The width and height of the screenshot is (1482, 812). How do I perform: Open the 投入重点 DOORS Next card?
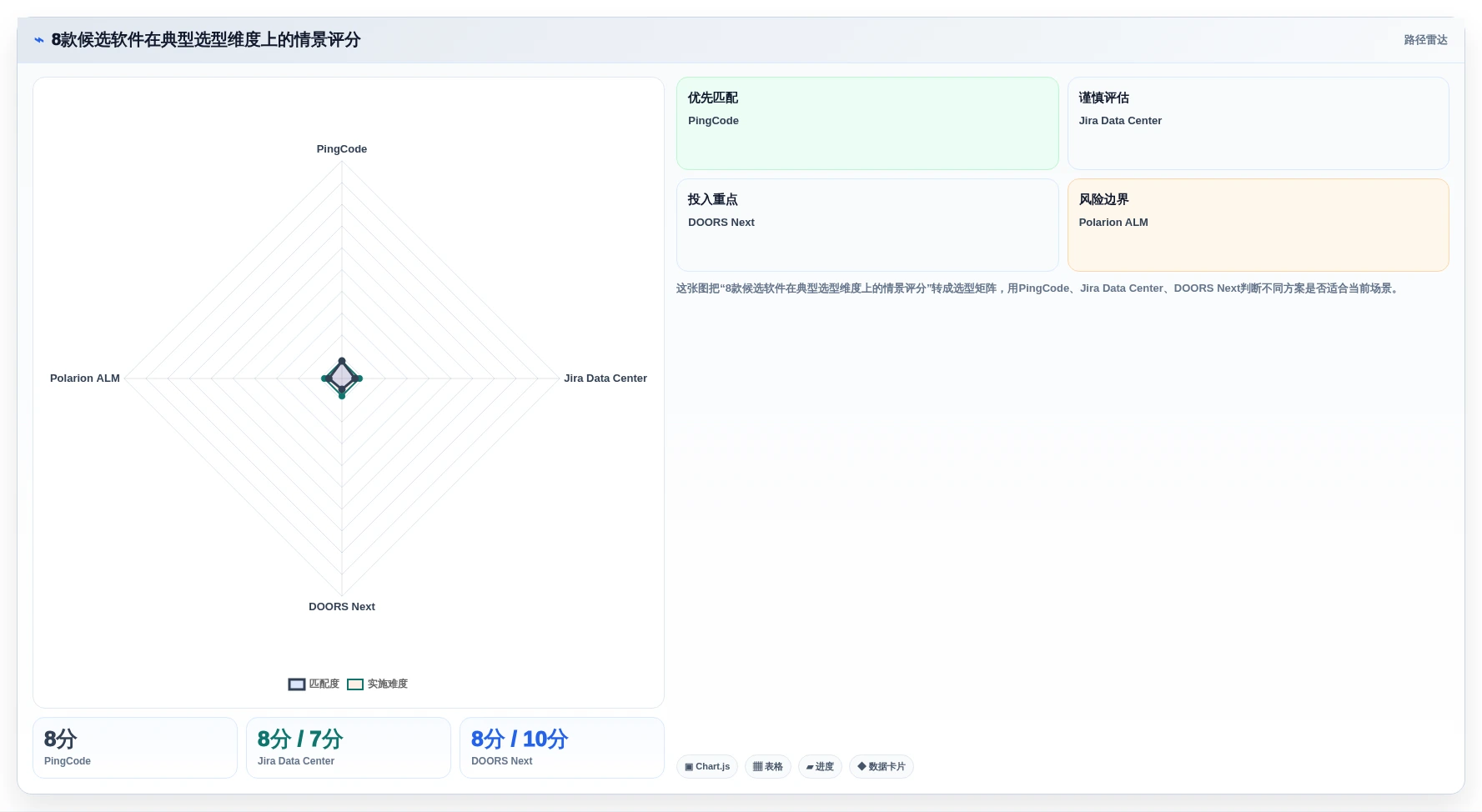point(867,225)
